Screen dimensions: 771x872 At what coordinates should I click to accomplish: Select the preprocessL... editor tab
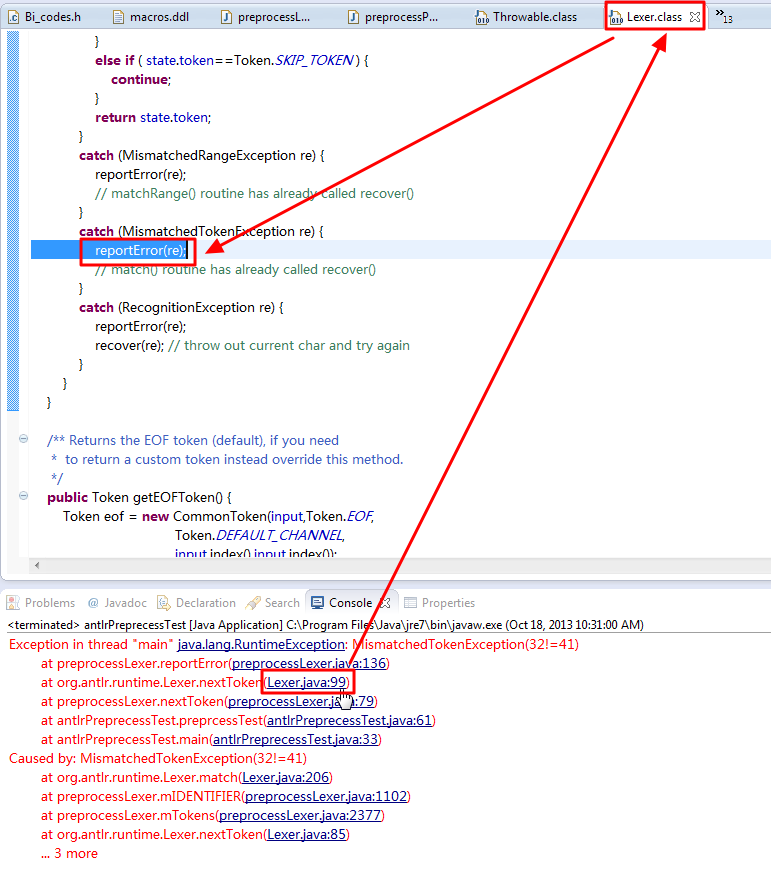[266, 17]
